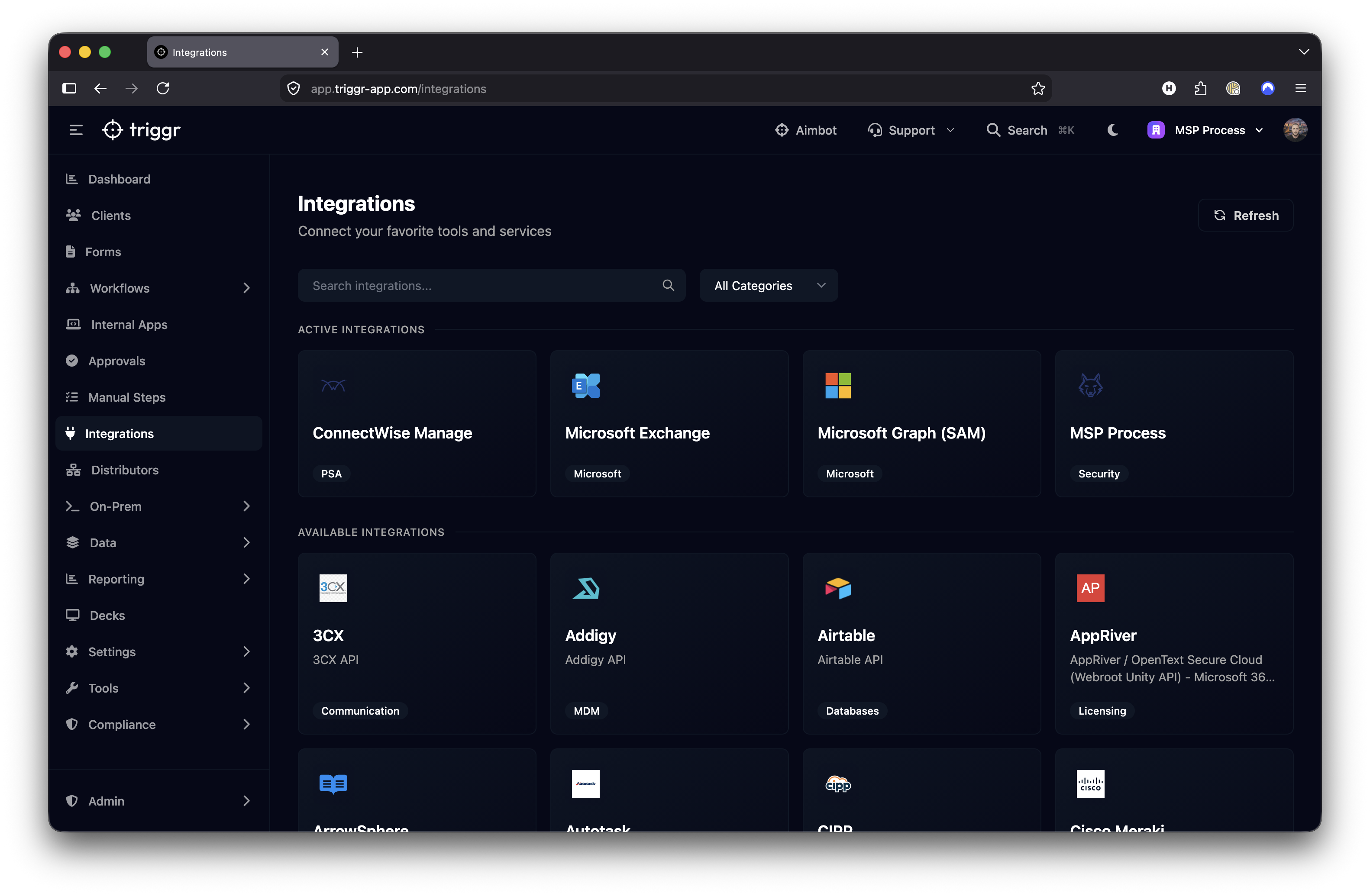Open the MSP Process organization switcher
The image size is (1370, 896).
coord(1205,130)
